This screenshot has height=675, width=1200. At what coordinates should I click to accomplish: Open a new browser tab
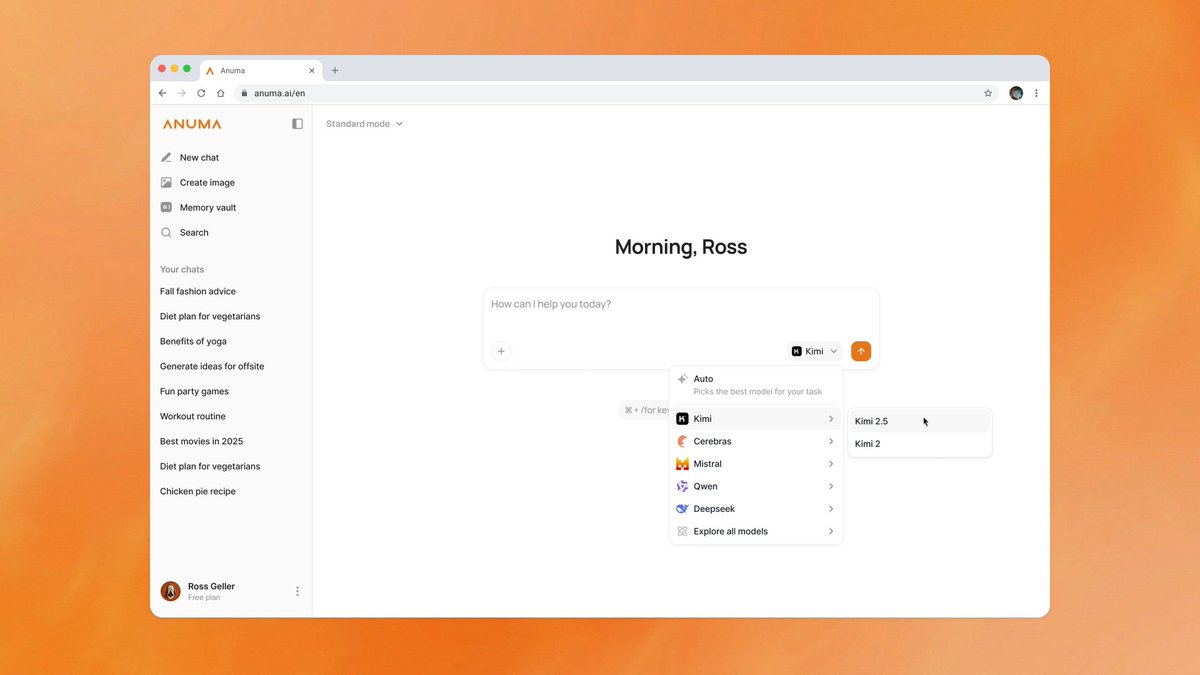335,70
